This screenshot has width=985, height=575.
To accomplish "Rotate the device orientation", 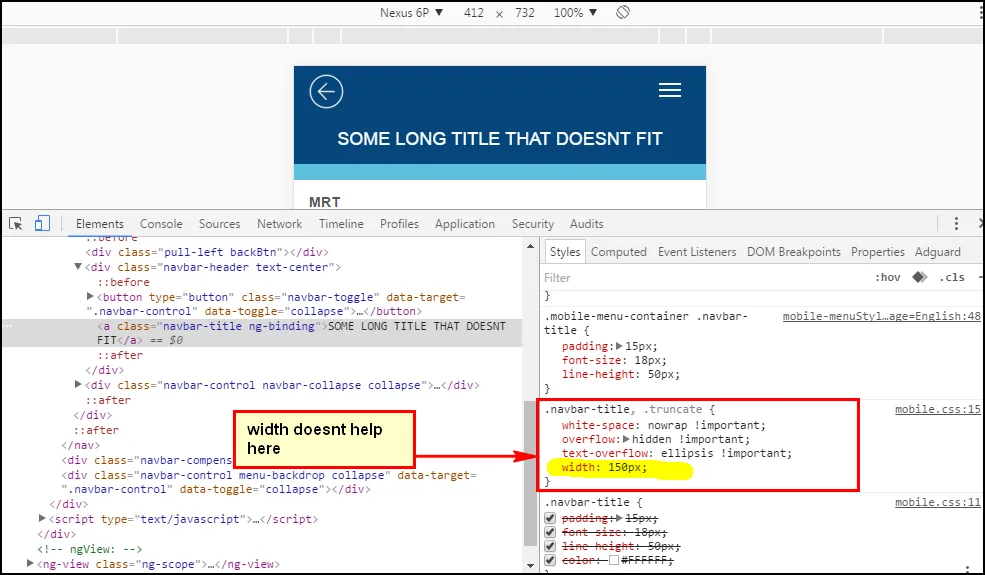I will 623,12.
